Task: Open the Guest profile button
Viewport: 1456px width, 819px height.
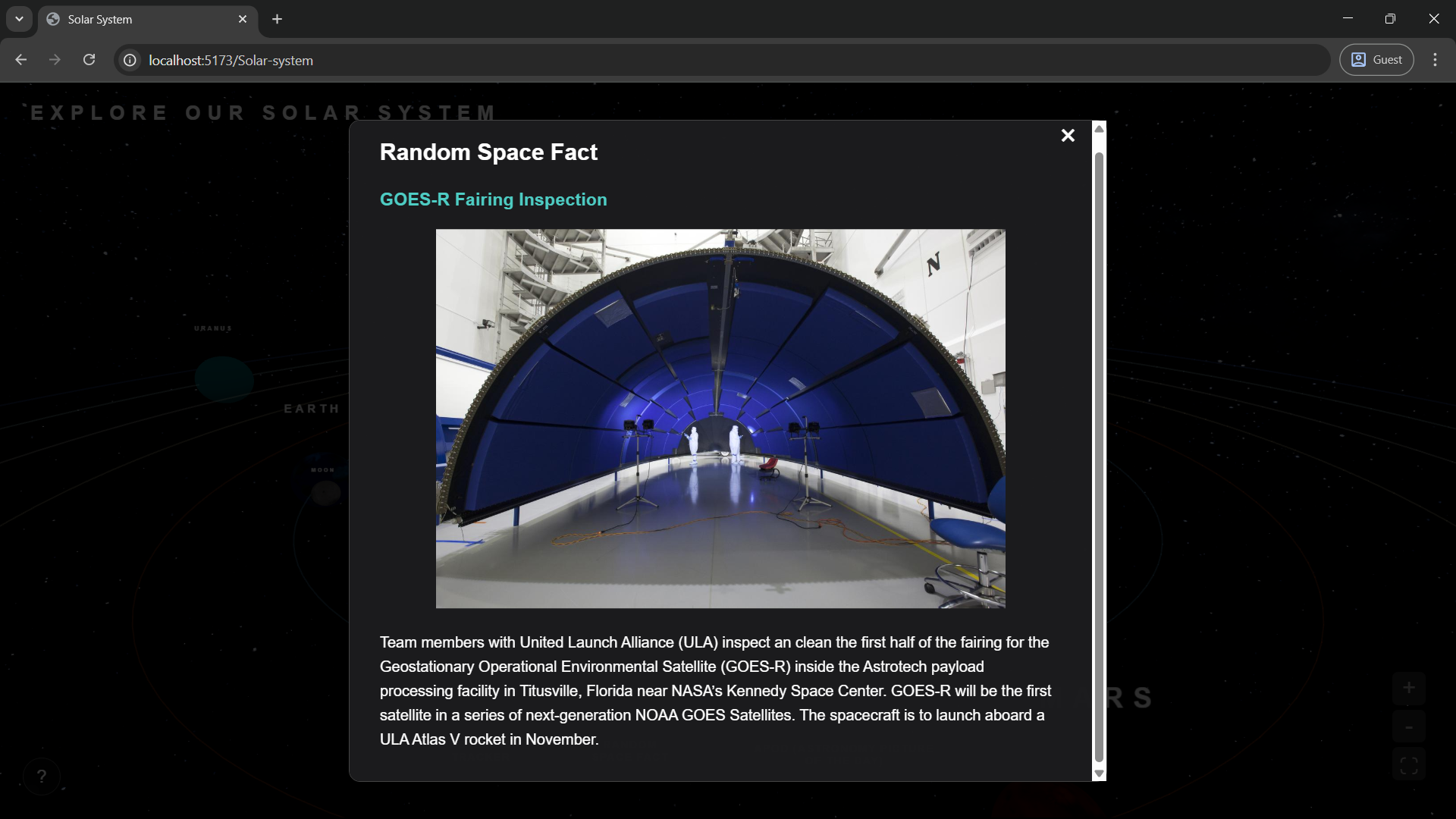Action: (x=1376, y=60)
